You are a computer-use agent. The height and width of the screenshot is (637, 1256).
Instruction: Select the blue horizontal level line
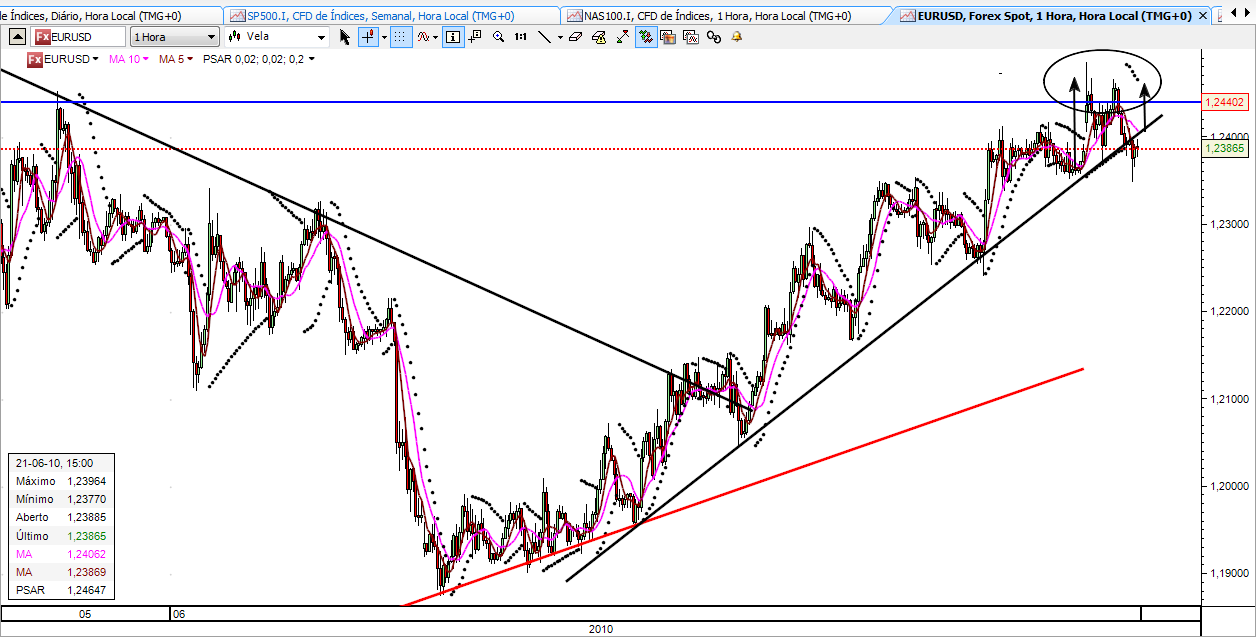click(x=600, y=102)
